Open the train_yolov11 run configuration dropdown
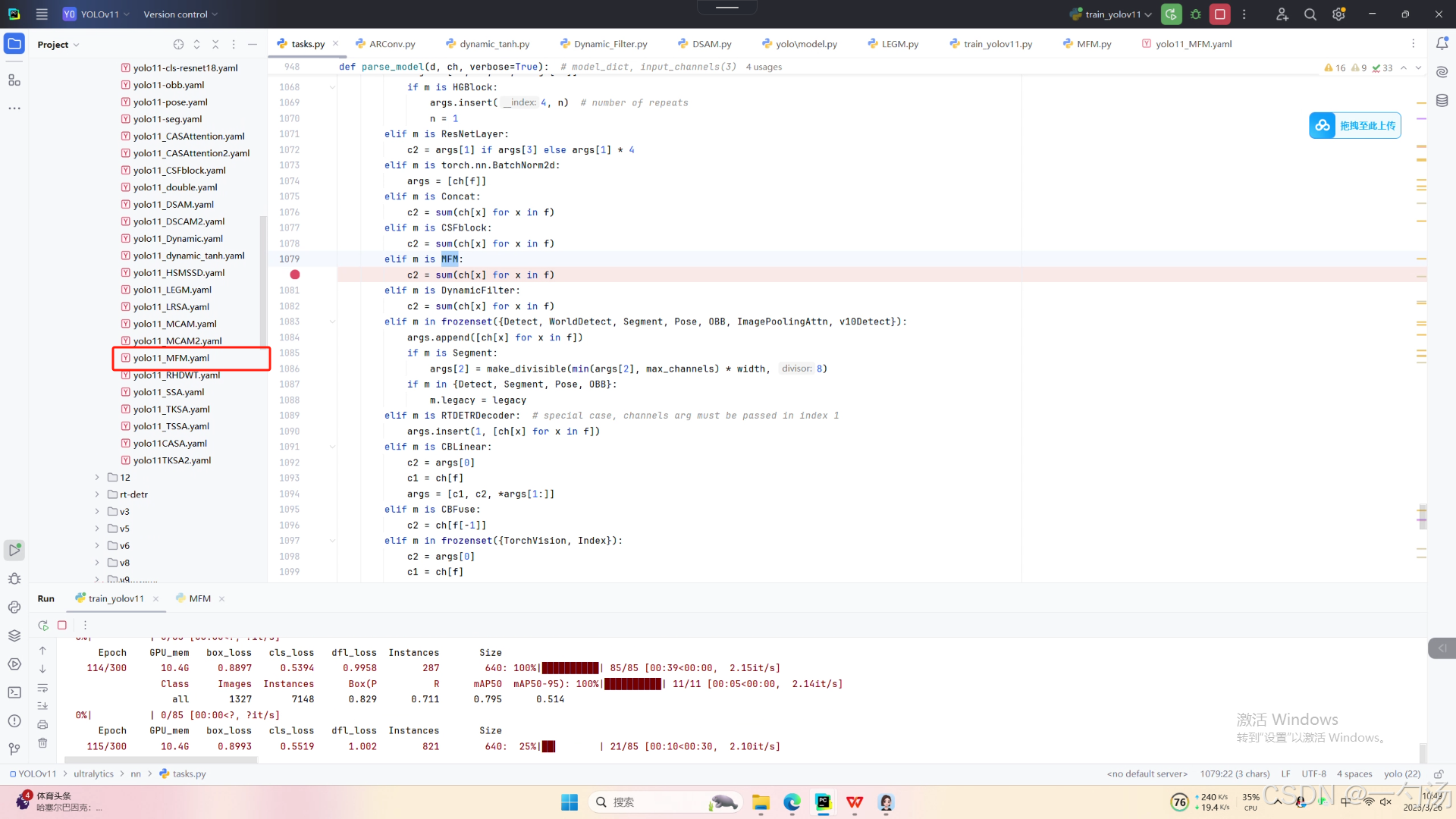Image resolution: width=1456 pixels, height=819 pixels. click(1112, 14)
